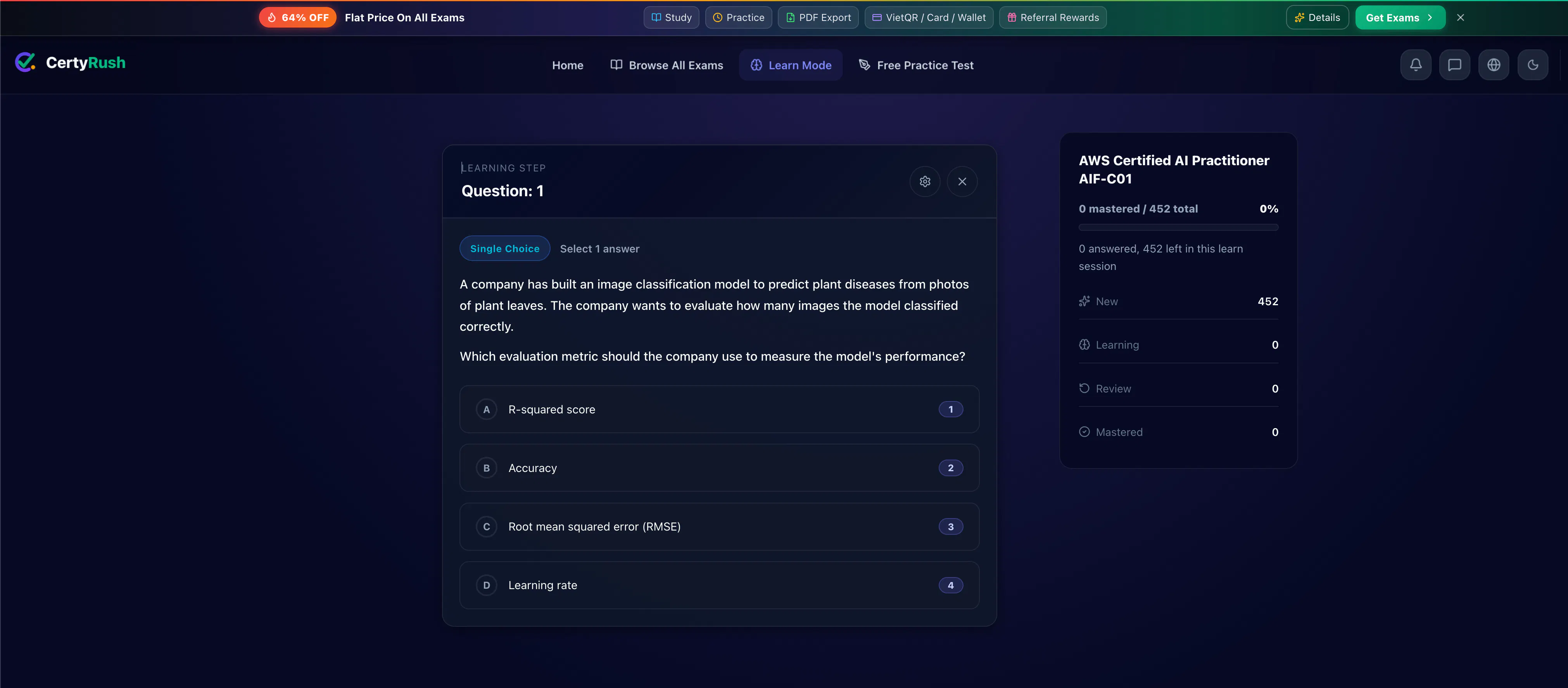1568x688 pixels.
Task: Click the PDF Export chip
Action: [818, 18]
